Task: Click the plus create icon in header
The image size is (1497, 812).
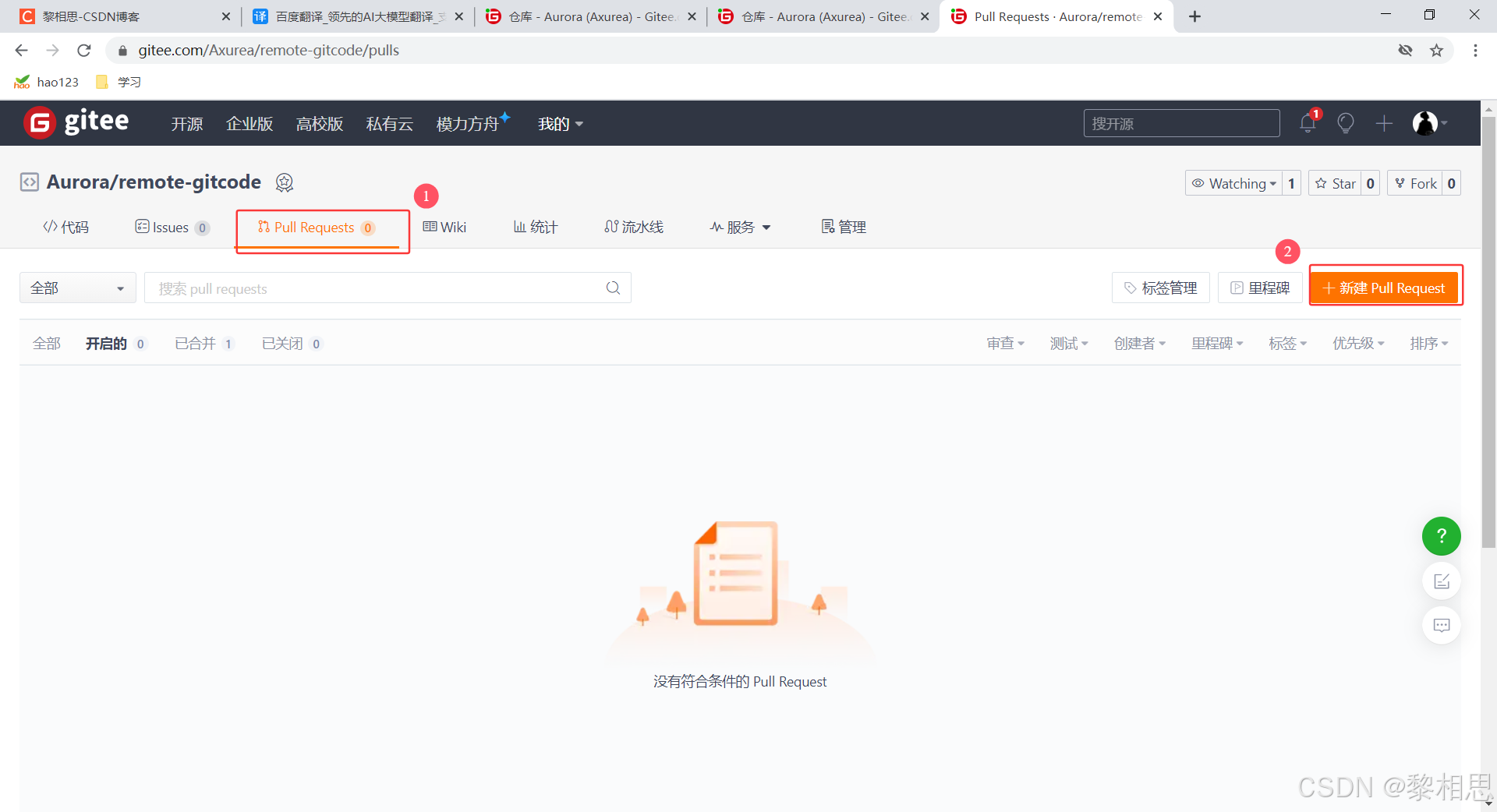Action: click(x=1384, y=123)
